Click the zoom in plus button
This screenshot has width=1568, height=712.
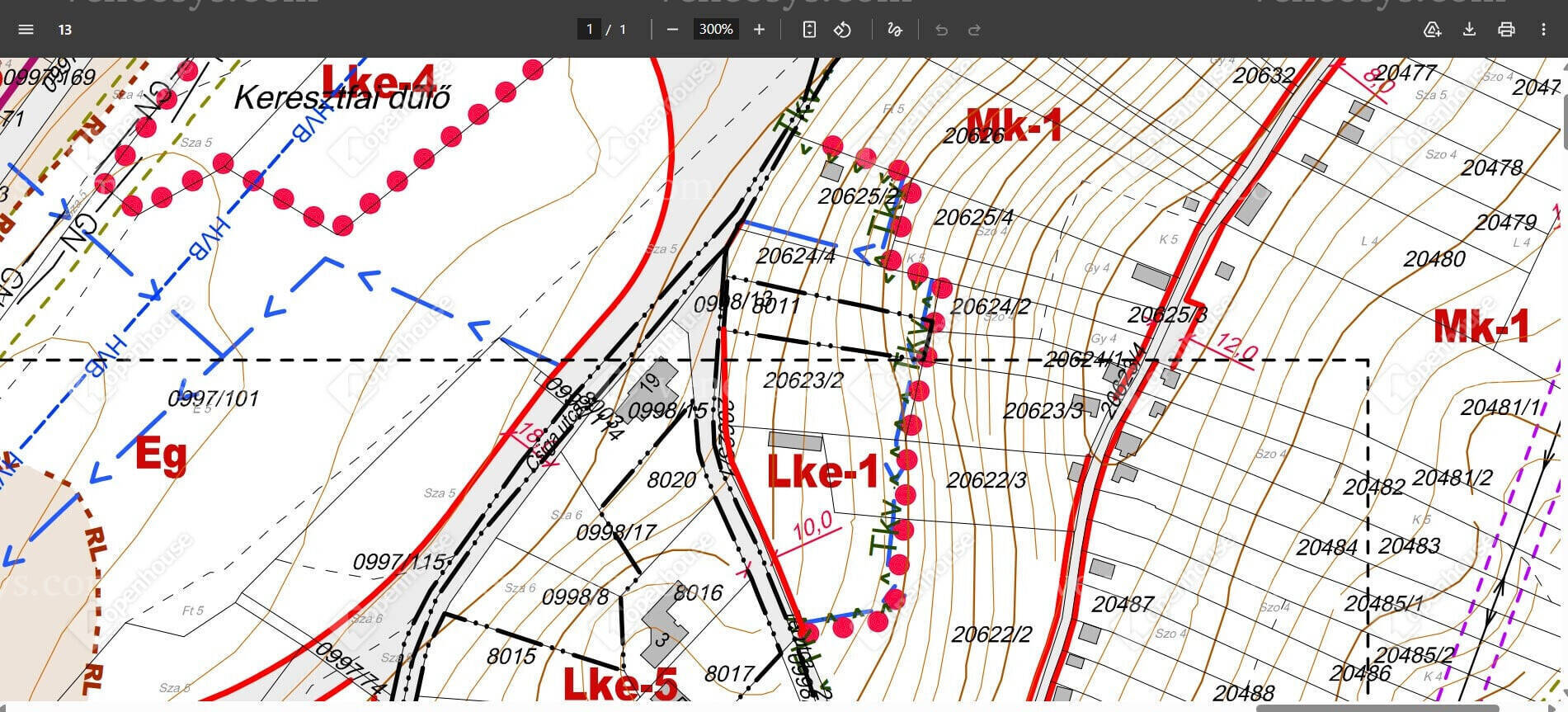(759, 30)
